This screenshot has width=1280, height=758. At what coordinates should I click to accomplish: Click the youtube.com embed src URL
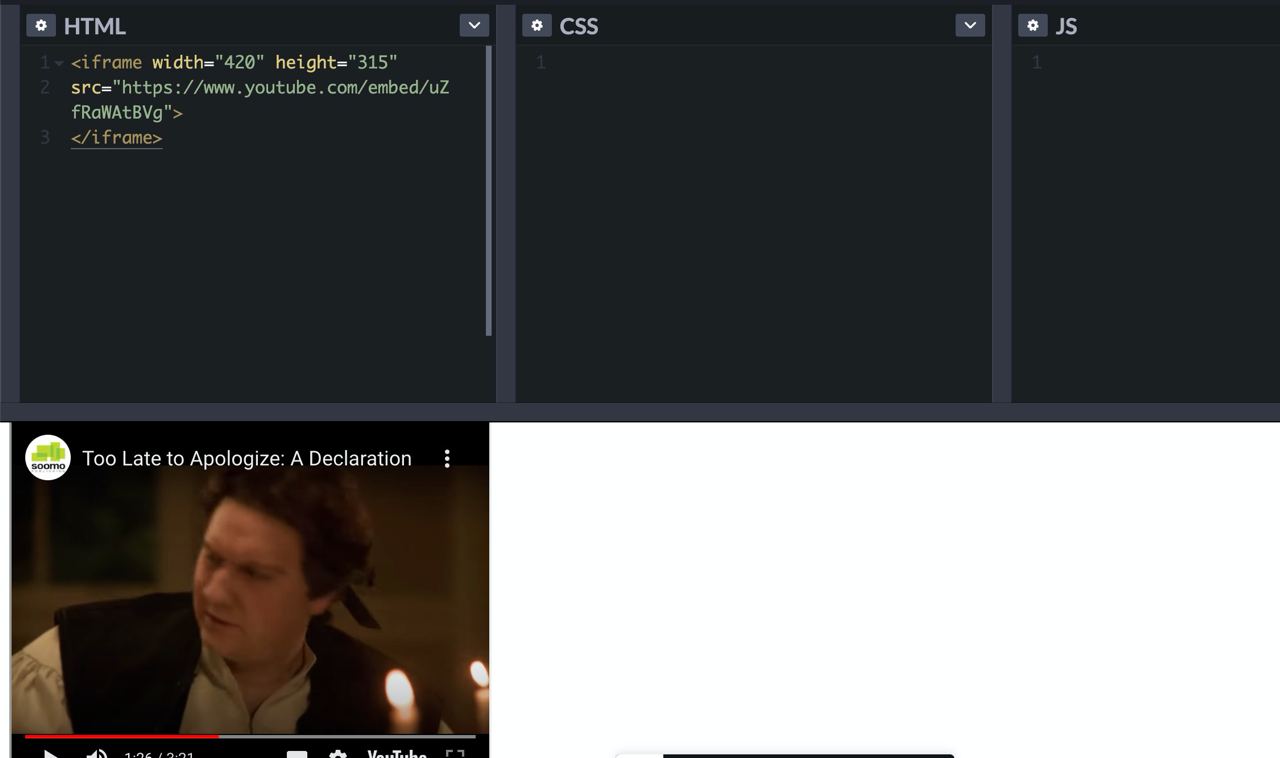260,100
